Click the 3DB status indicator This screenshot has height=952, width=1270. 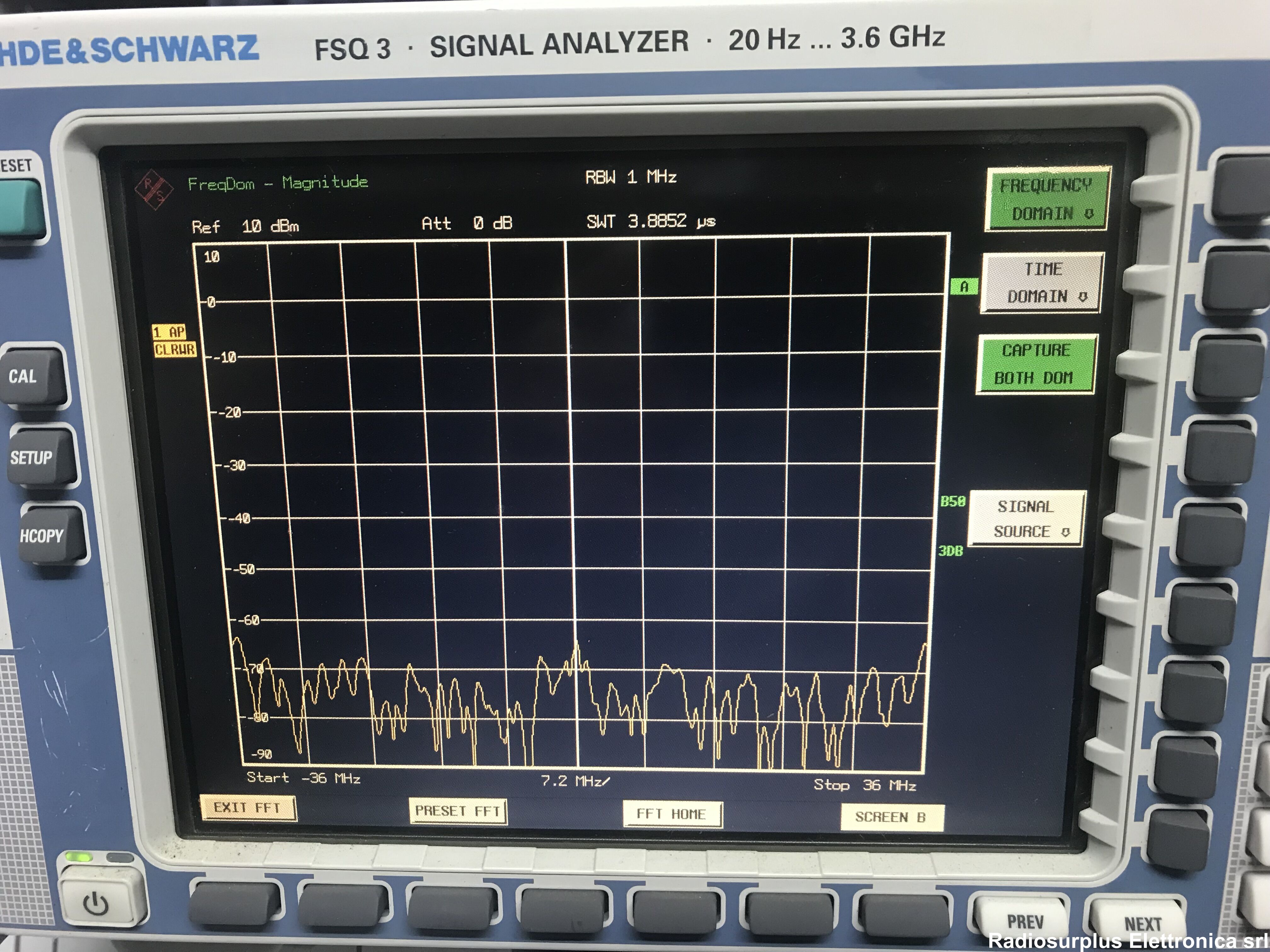click(950, 551)
